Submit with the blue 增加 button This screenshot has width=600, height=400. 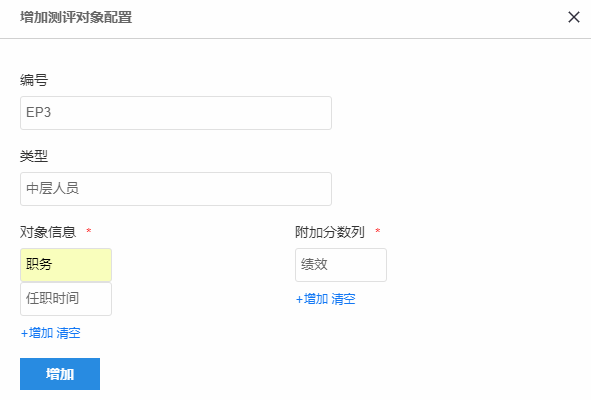pos(60,374)
